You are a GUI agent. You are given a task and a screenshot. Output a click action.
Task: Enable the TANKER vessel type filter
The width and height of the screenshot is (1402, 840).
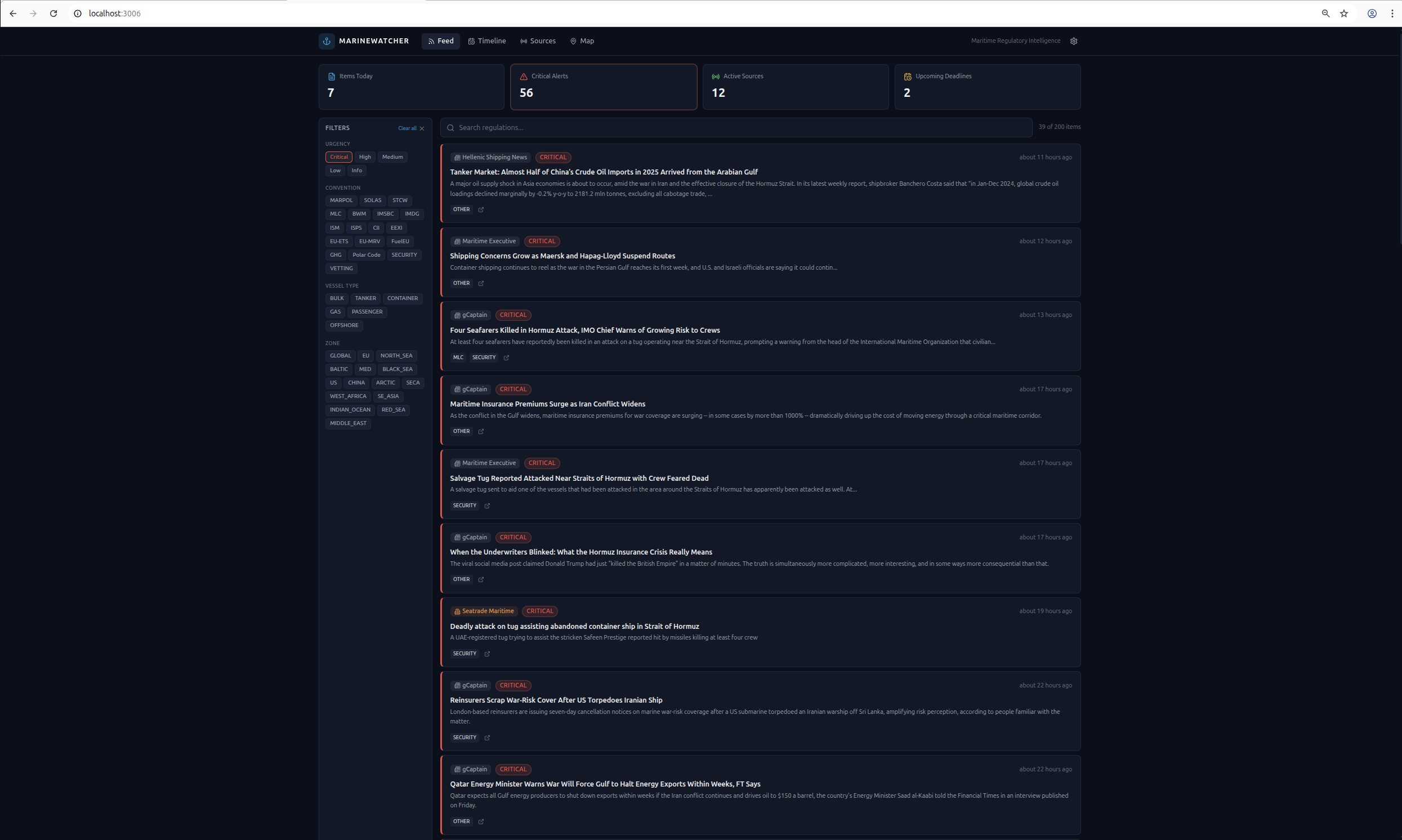(x=365, y=298)
